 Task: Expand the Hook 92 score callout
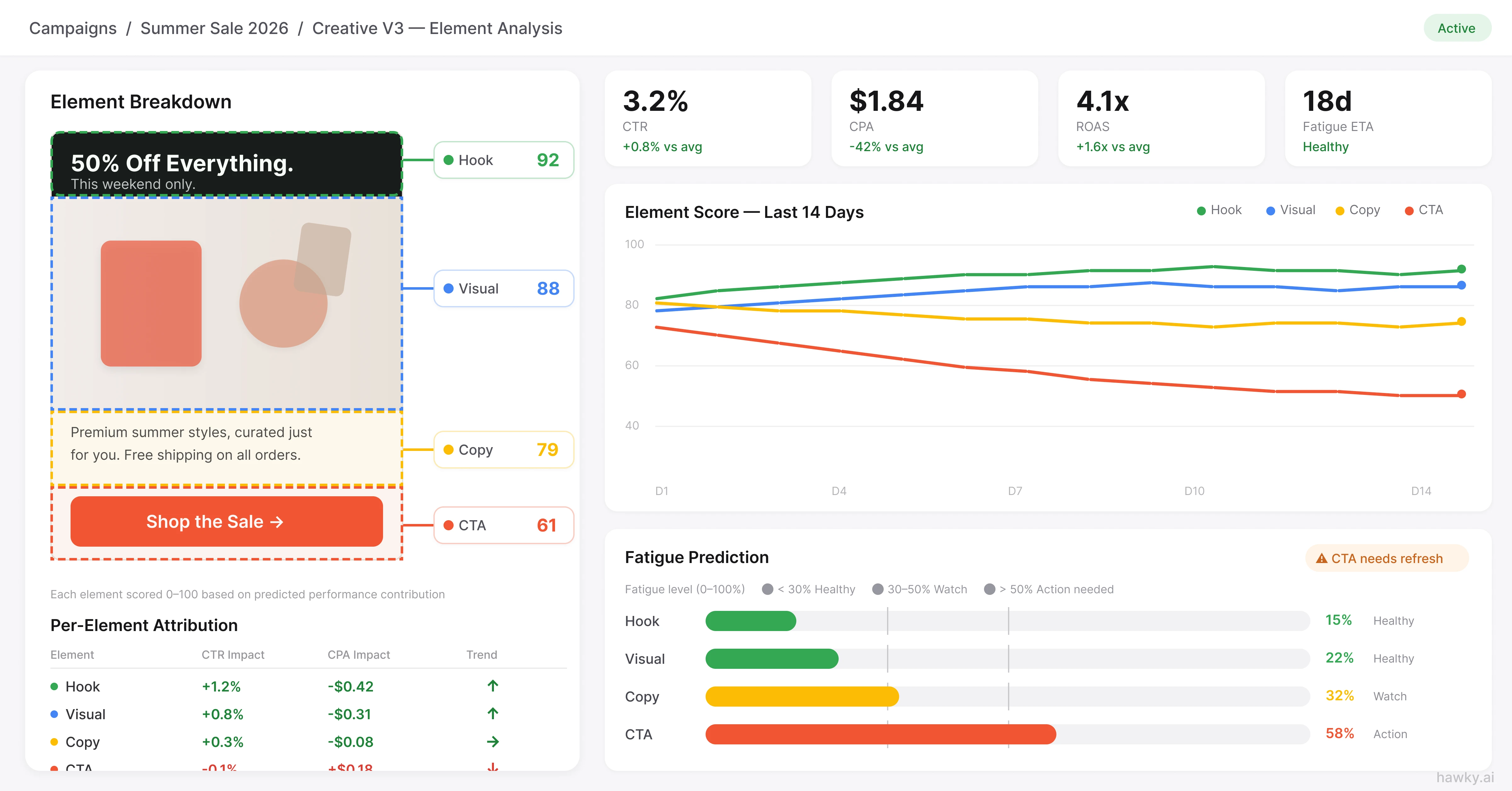click(x=503, y=160)
